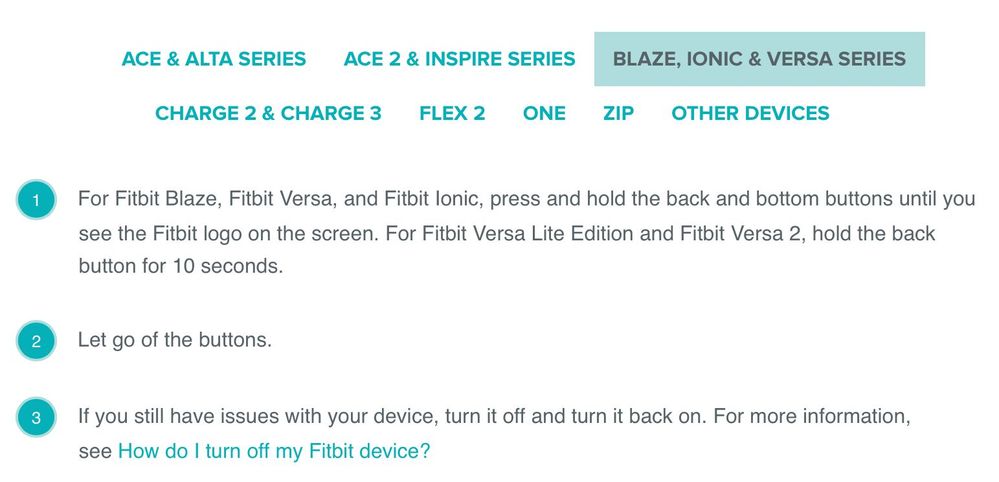Open the Ace & Alta Series tab
999x482 pixels.
[x=213, y=59]
